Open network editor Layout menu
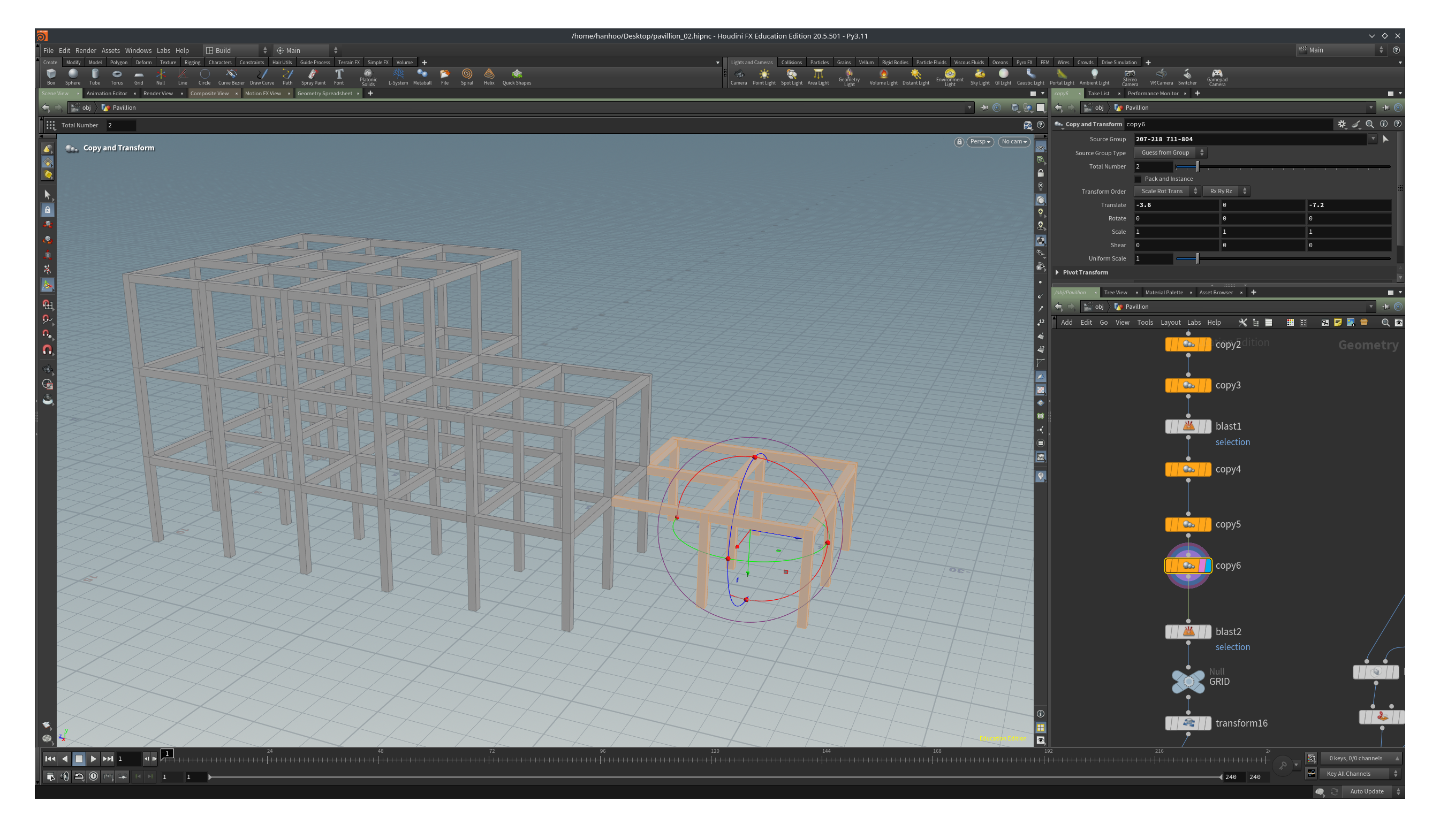The width and height of the screenshot is (1440, 840). click(x=1170, y=323)
